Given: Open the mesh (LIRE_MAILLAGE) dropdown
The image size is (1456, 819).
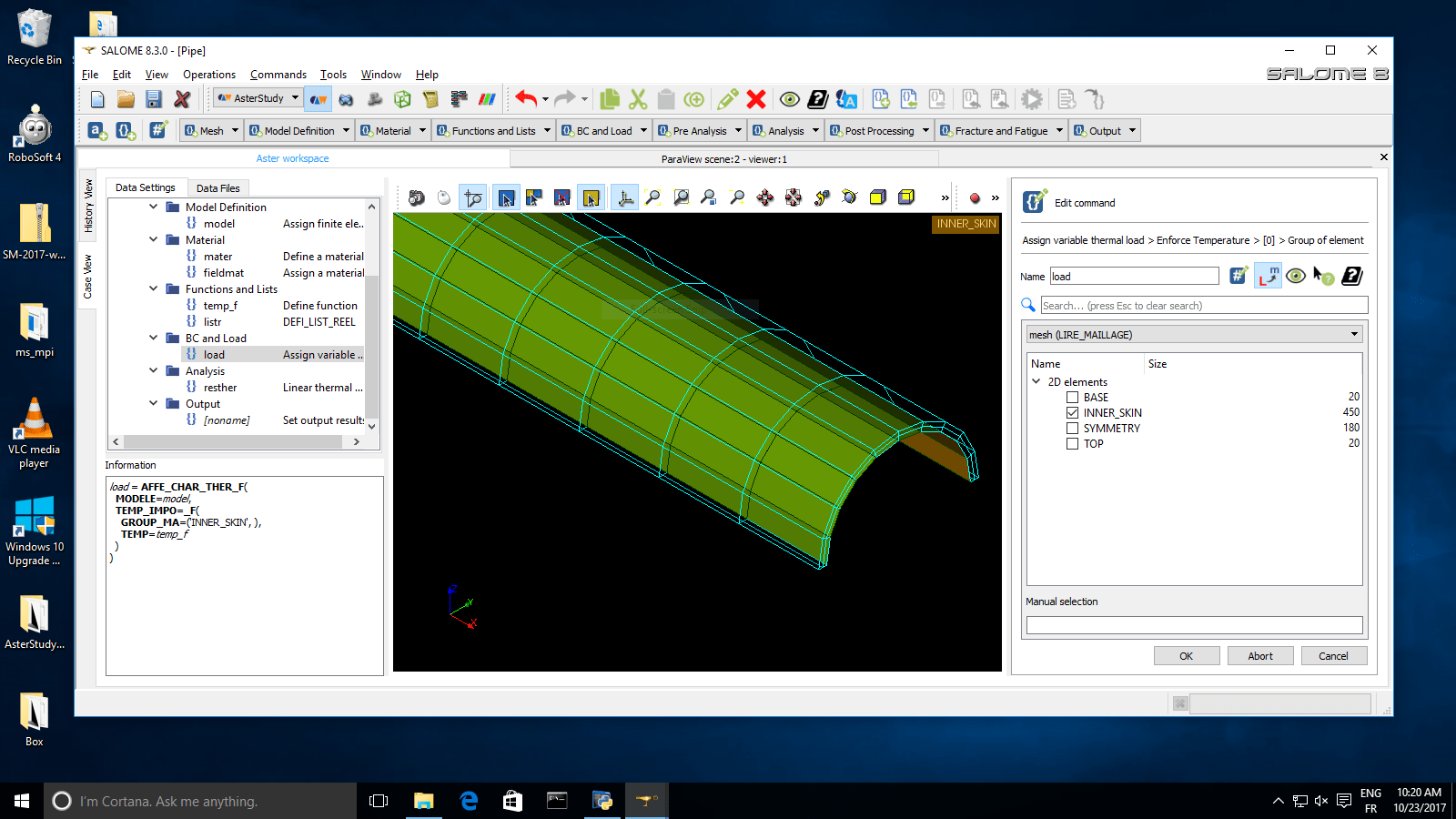Looking at the screenshot, I should [1194, 335].
